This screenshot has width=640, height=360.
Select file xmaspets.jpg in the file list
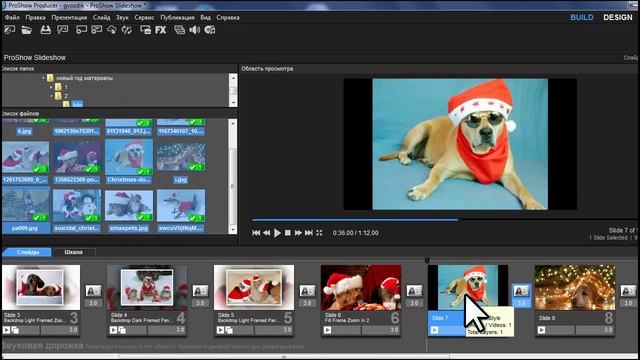[129, 211]
